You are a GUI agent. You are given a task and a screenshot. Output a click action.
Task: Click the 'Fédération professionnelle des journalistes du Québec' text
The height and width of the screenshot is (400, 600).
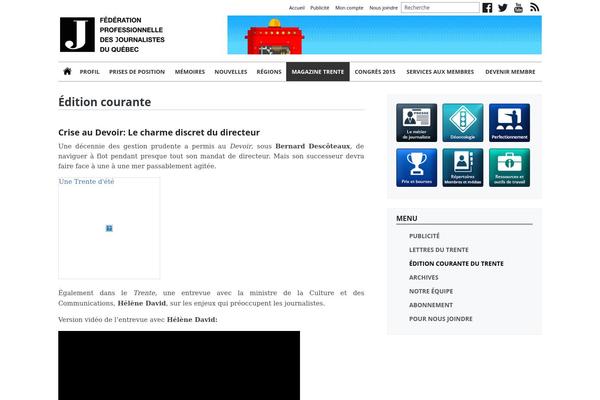coord(132,34)
